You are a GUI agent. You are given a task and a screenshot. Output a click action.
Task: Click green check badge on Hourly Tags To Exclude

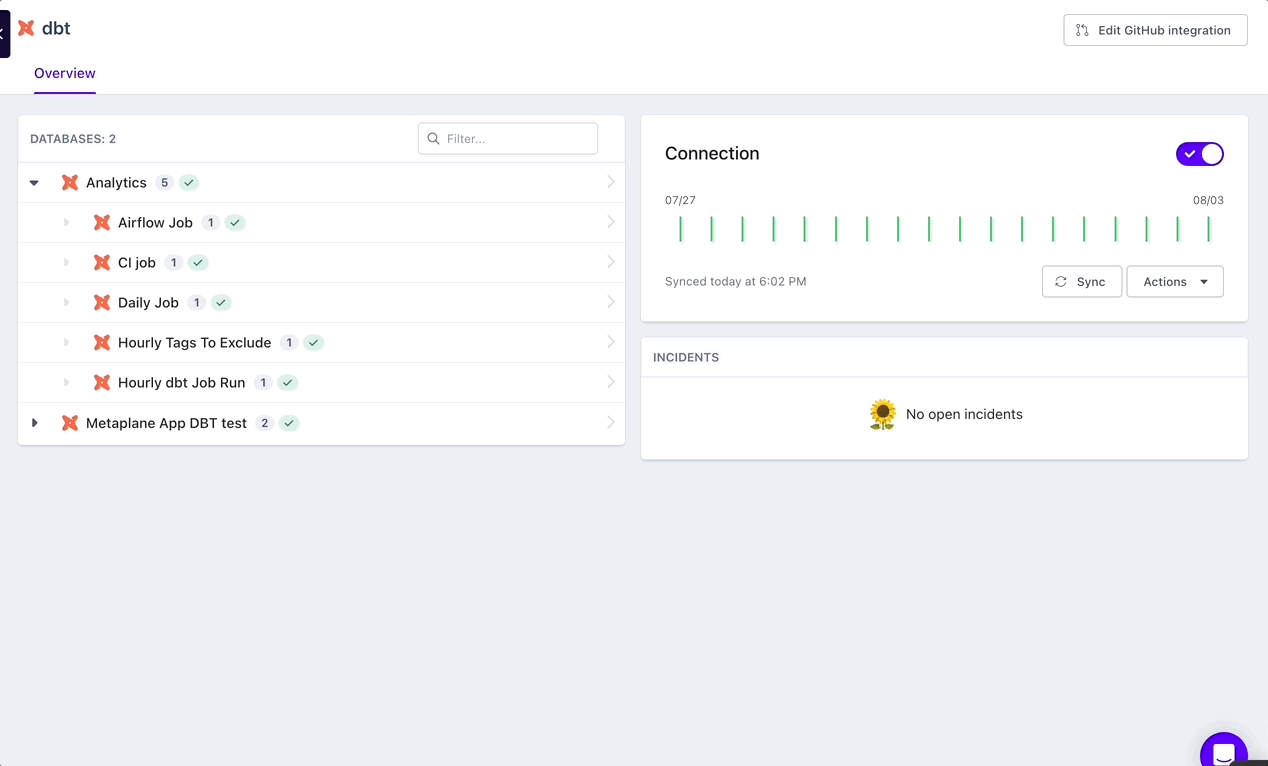coord(314,343)
